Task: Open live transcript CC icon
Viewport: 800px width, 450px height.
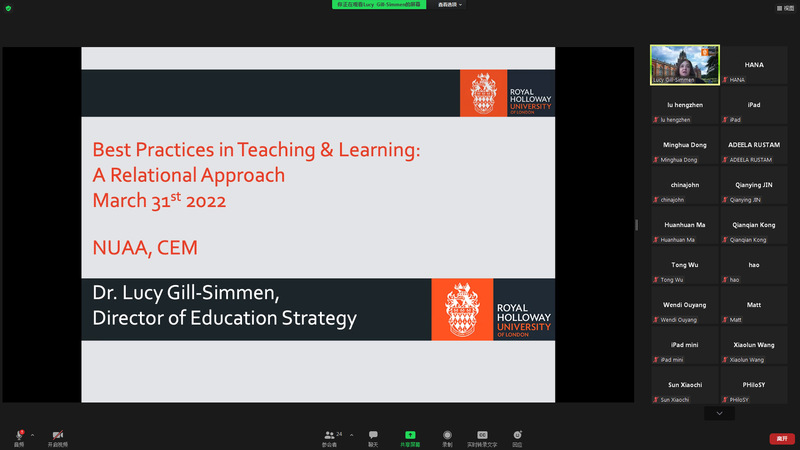Action: 482,436
